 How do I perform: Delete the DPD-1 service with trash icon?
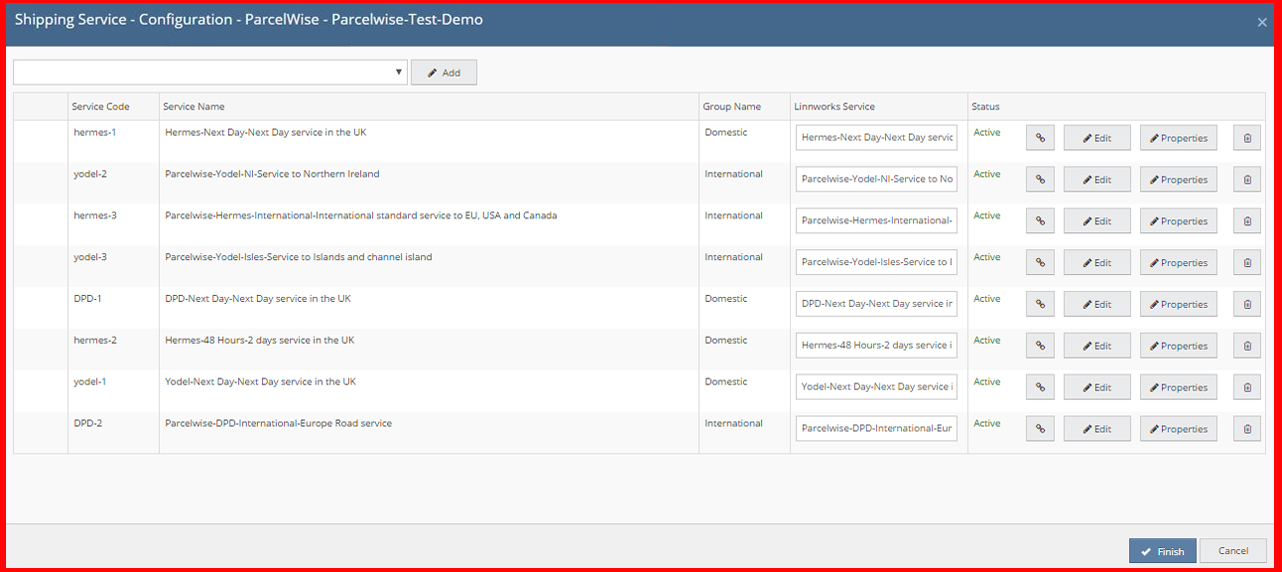click(1247, 304)
